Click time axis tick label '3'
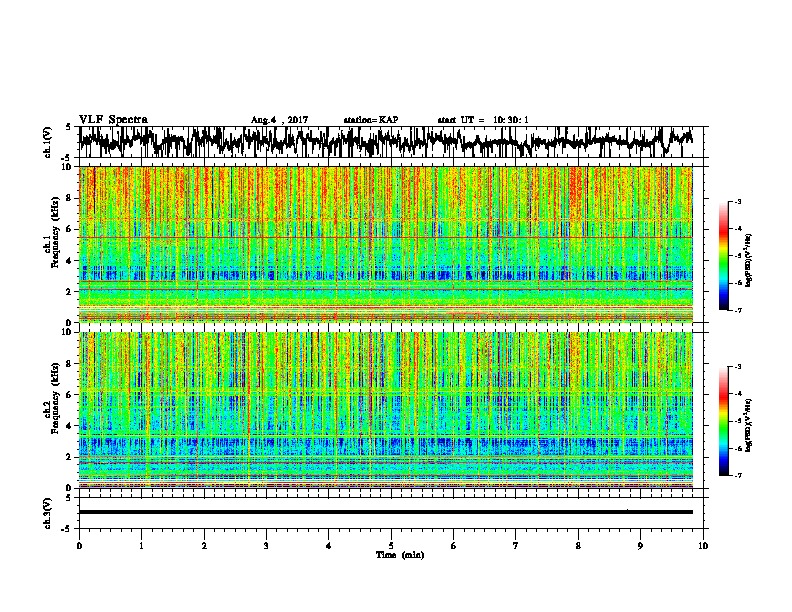Viewport: 792px width, 612px height. (266, 546)
